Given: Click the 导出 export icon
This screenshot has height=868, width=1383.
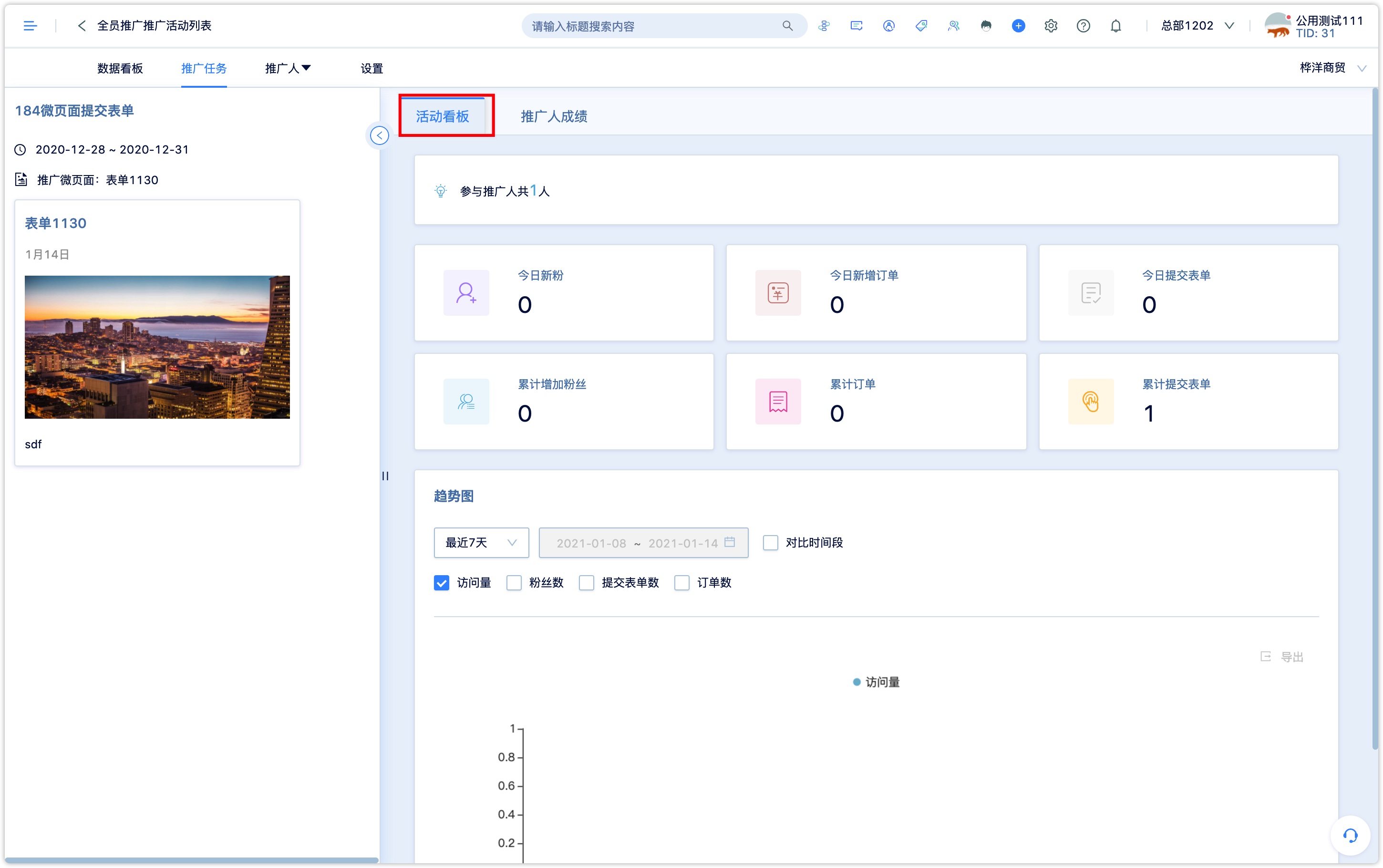Looking at the screenshot, I should coord(1265,656).
